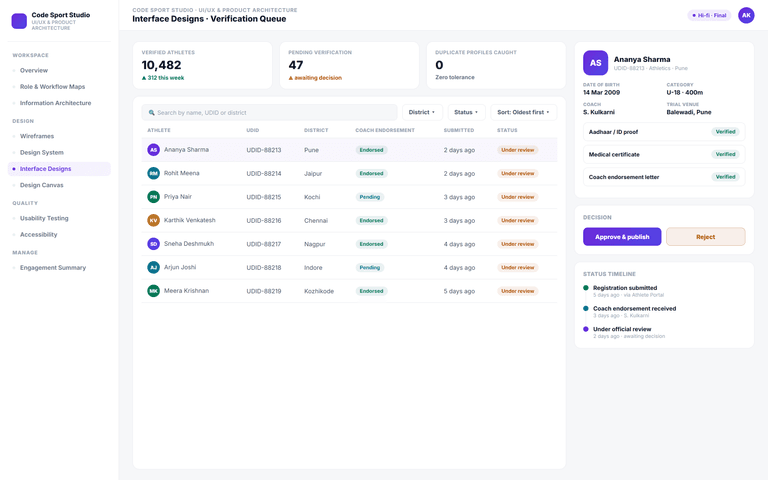Open the AK user avatar
The width and height of the screenshot is (768, 480).
746,15
